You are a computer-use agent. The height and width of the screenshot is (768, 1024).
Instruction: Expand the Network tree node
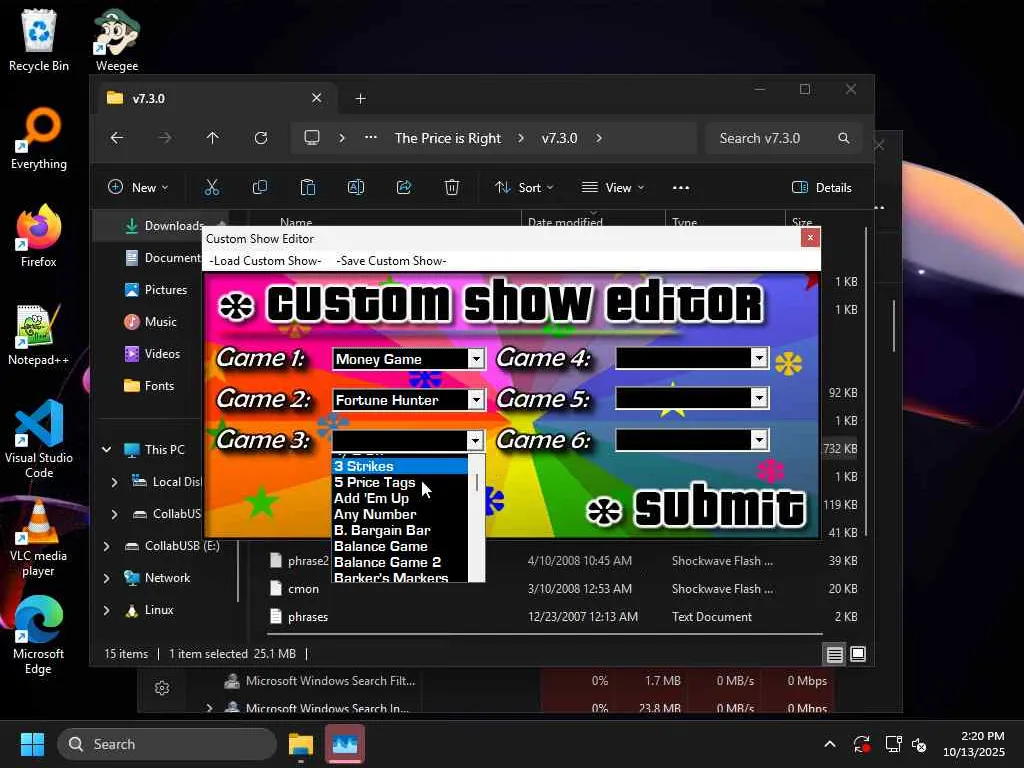tap(106, 578)
